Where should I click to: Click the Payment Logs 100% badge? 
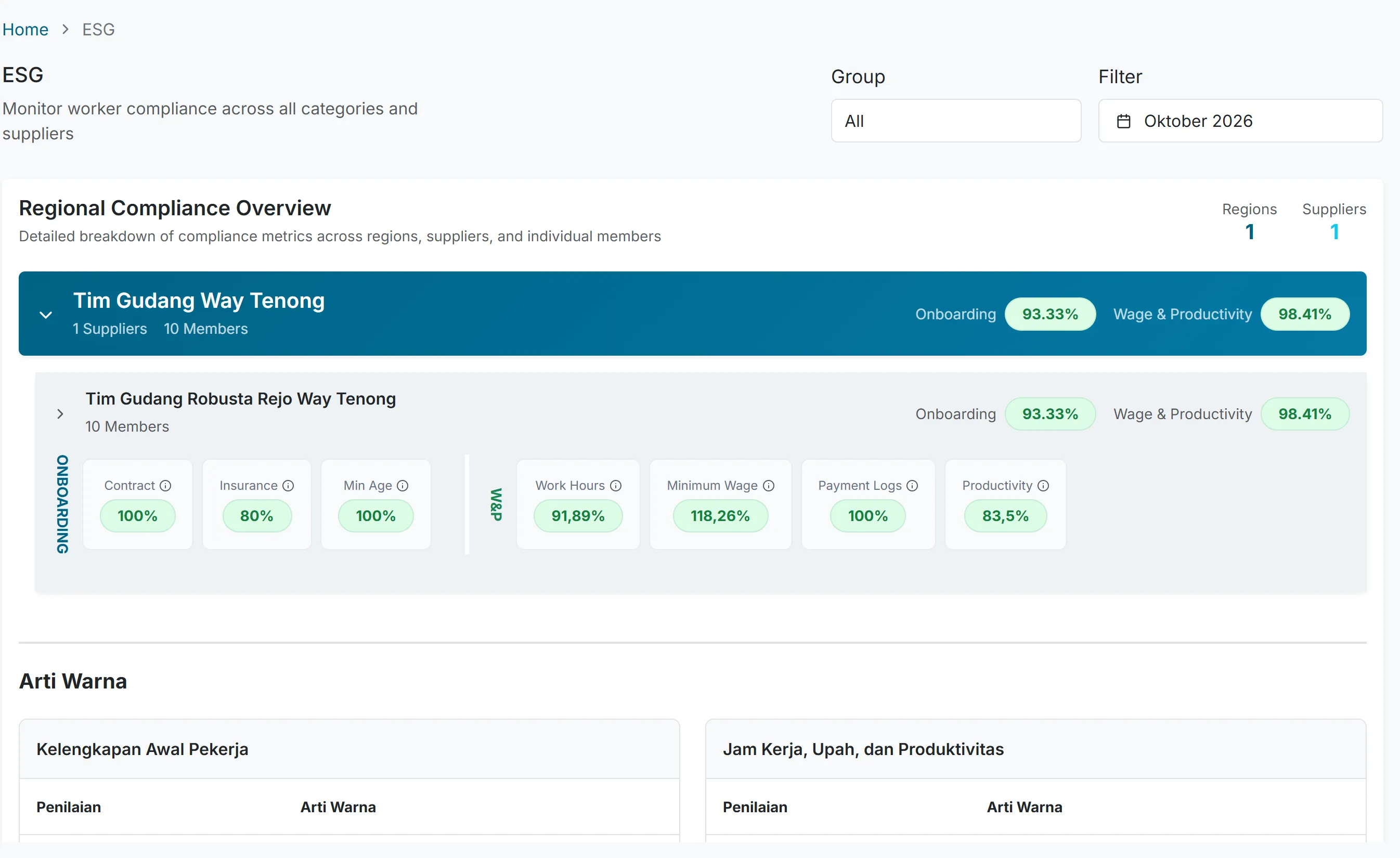click(x=867, y=515)
